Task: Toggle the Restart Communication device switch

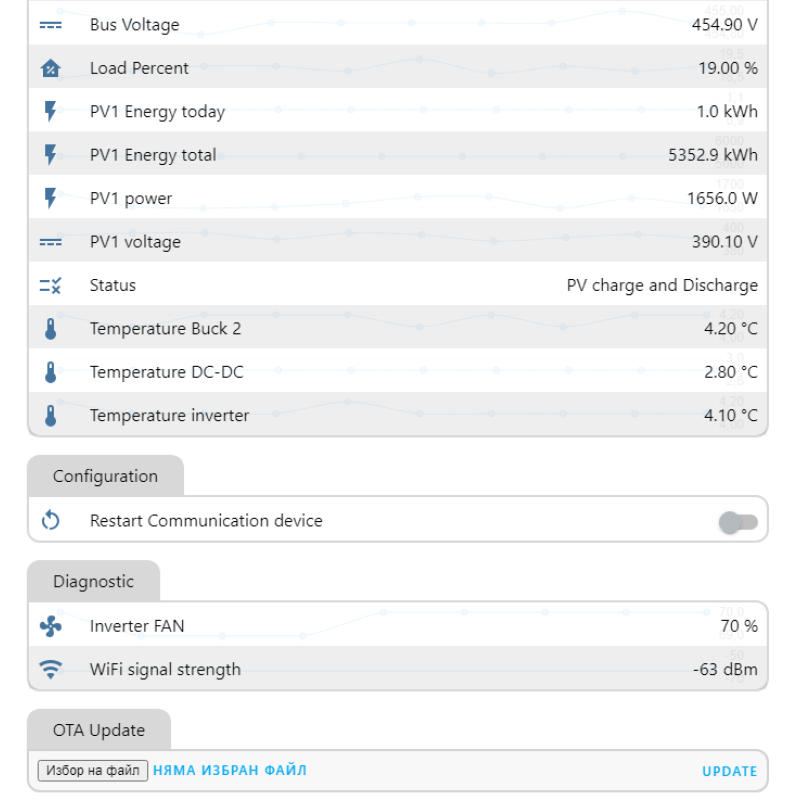Action: [738, 522]
